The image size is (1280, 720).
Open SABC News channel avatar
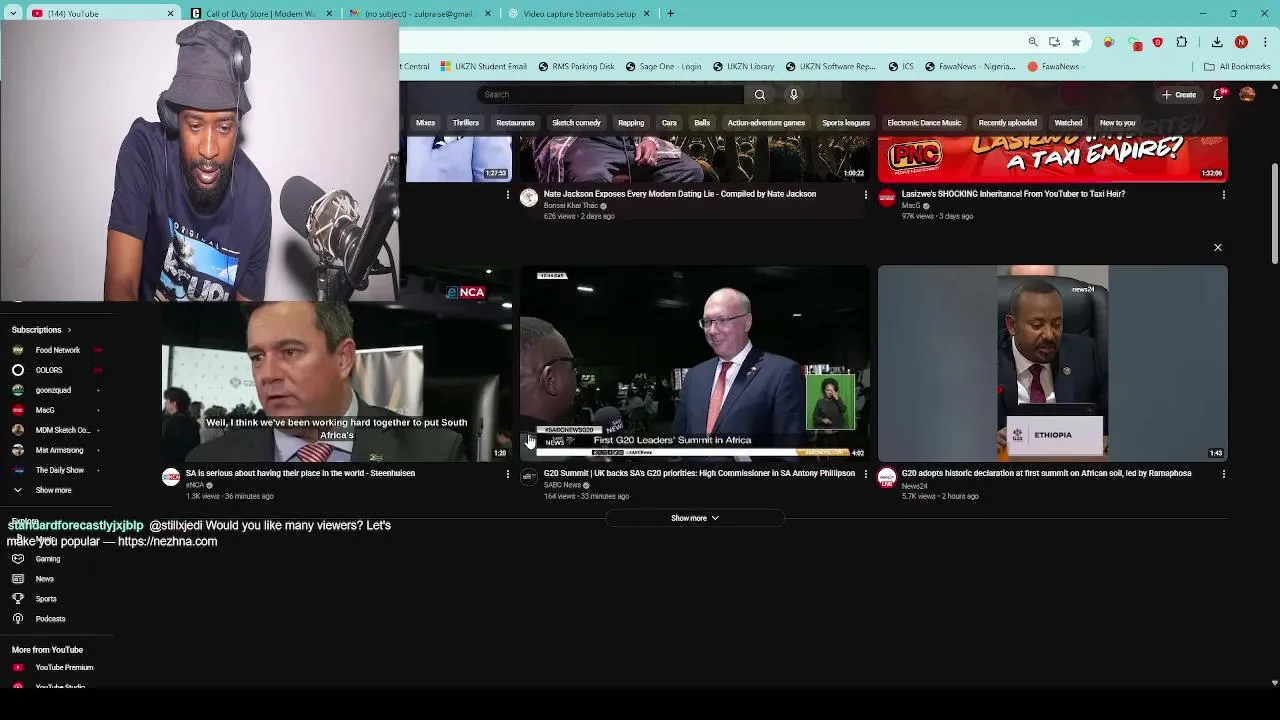pyautogui.click(x=529, y=477)
